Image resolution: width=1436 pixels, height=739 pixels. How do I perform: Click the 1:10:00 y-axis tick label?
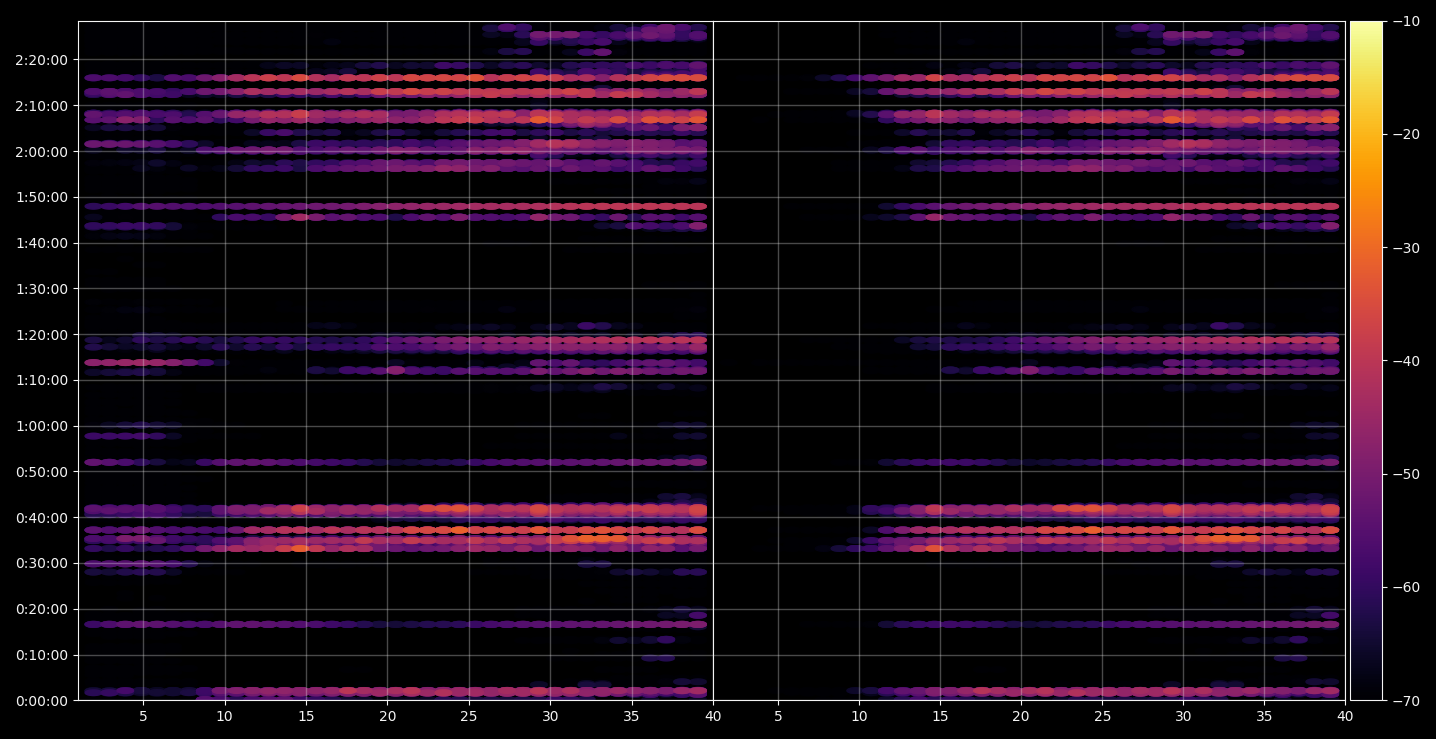[42, 380]
